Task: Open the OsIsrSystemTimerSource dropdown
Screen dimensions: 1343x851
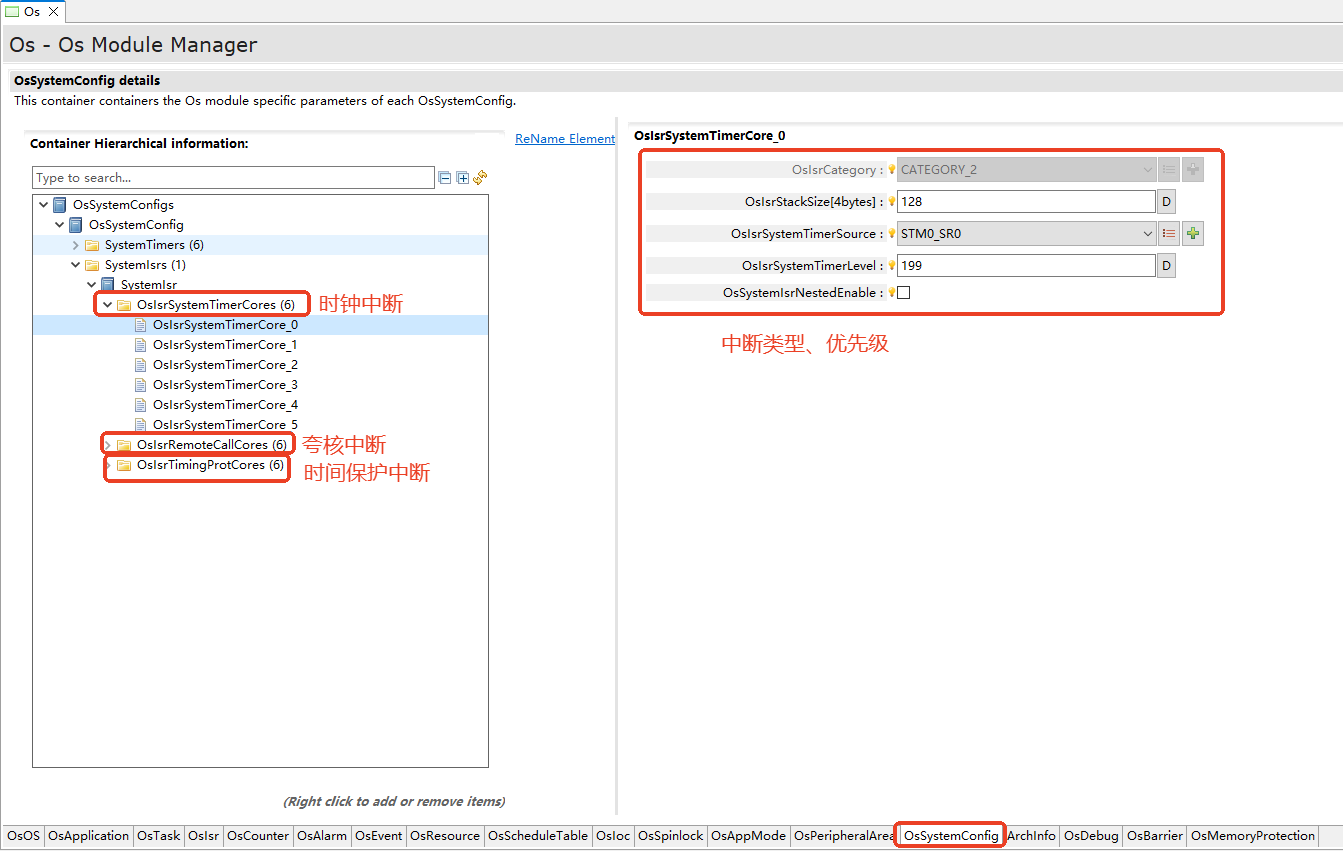Action: pos(1147,234)
